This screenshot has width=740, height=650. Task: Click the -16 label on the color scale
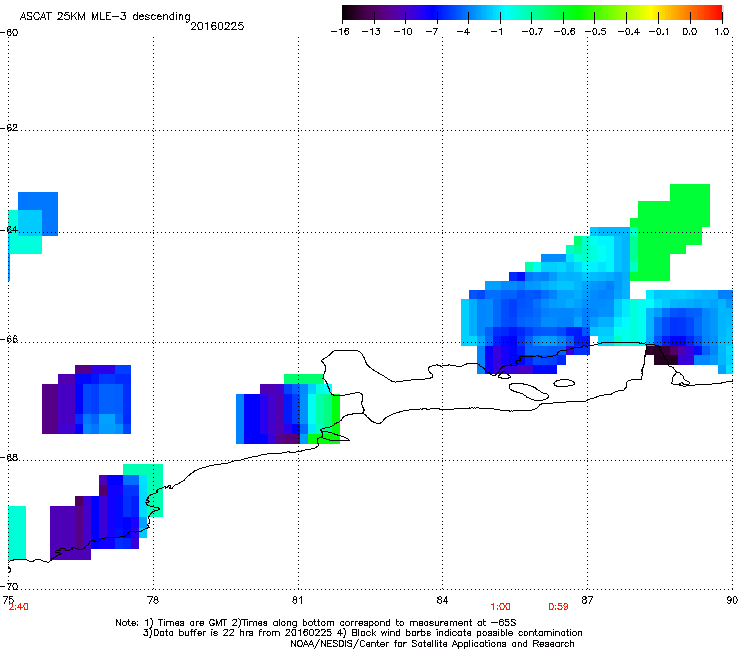tap(340, 32)
